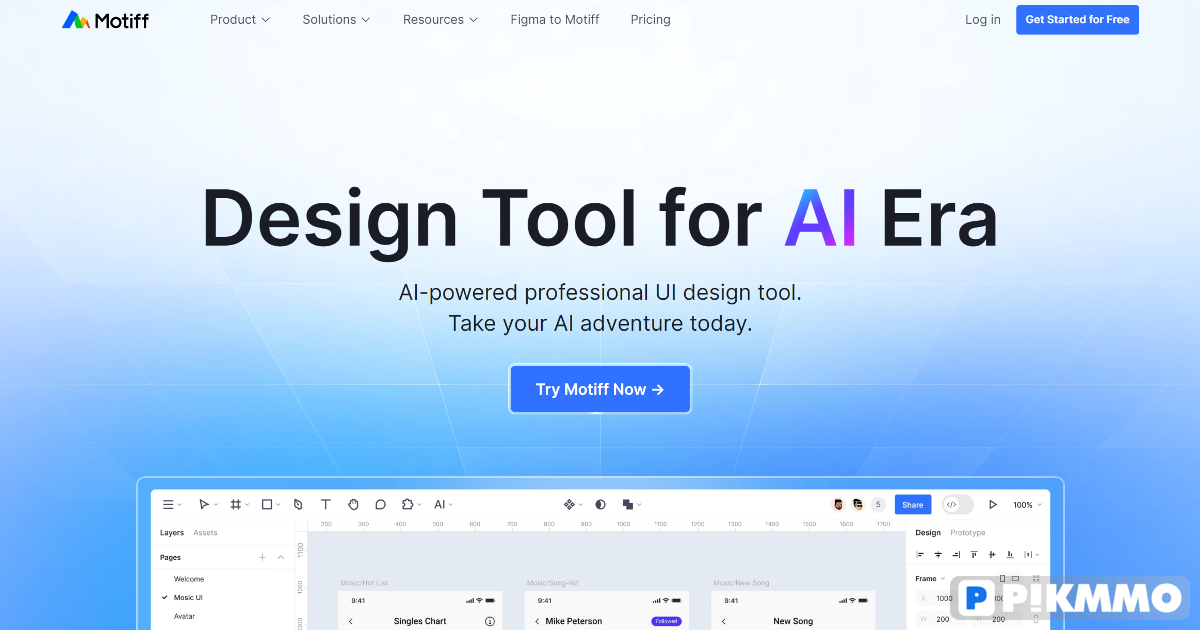Screen dimensions: 1200x630
Task: Select the Hand pan tool
Action: pyautogui.click(x=353, y=505)
